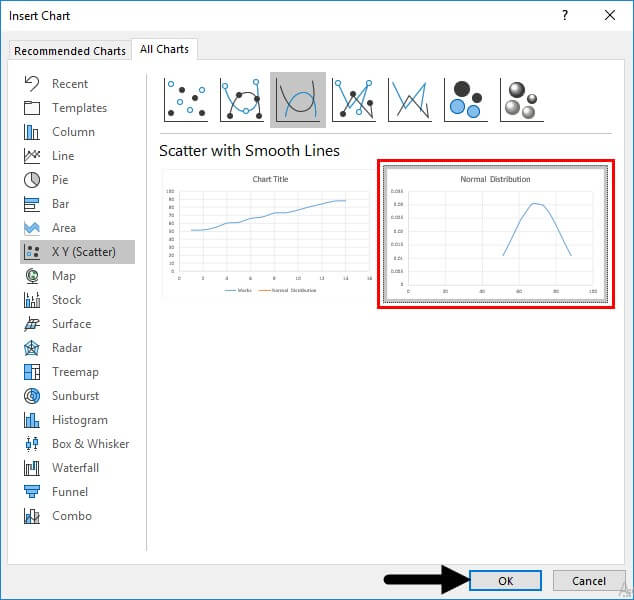Cancel the Insert Chart dialog
Screen dimensions: 634x600
(x=589, y=581)
